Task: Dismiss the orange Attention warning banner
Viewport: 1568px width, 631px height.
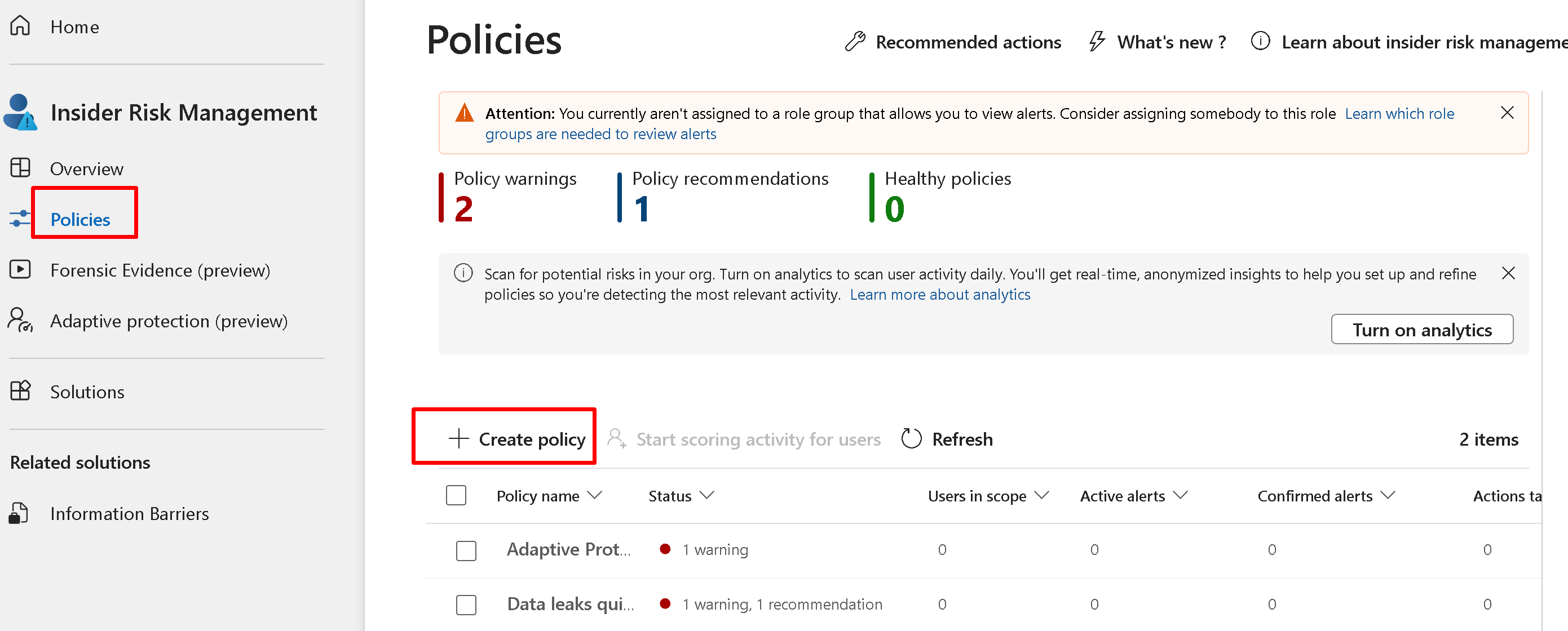Action: coord(1507,113)
